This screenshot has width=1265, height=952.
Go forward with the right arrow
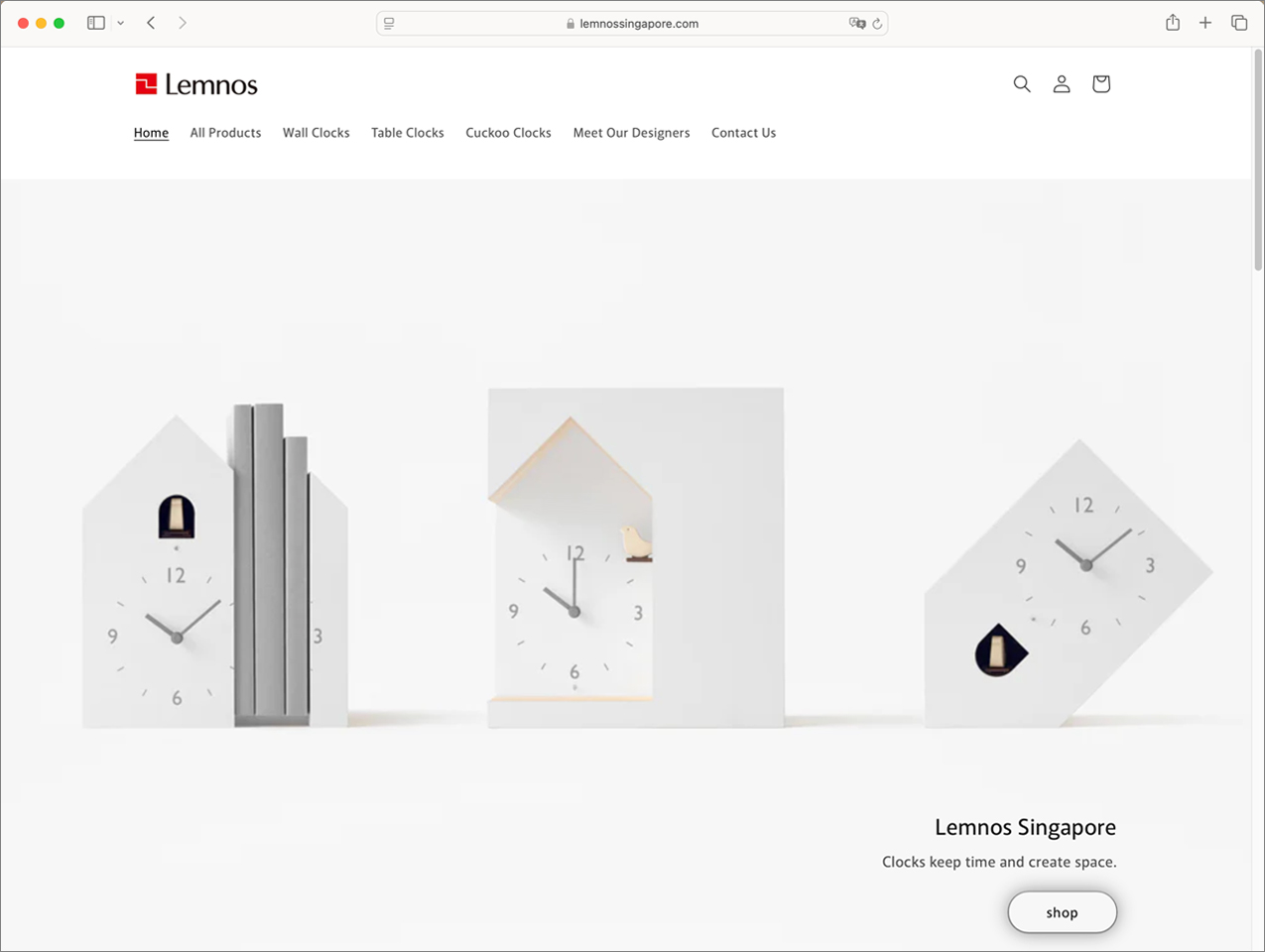coord(183,23)
